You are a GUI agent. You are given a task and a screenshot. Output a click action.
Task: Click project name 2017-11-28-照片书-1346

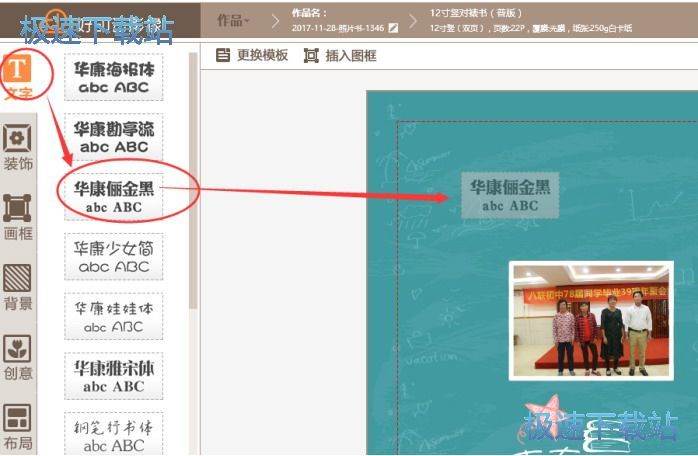click(338, 28)
